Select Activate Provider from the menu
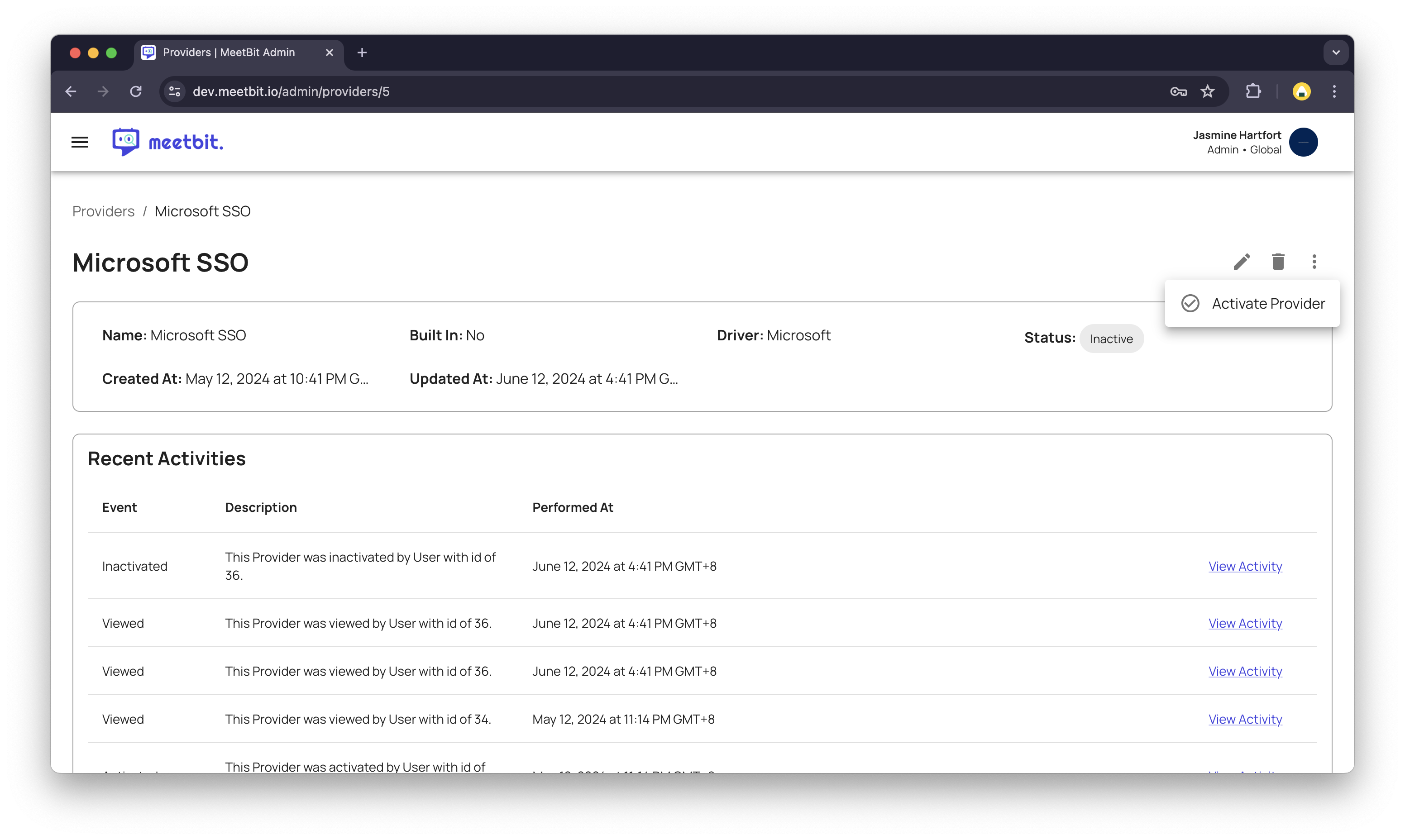This screenshot has height=840, width=1405. [x=1252, y=303]
